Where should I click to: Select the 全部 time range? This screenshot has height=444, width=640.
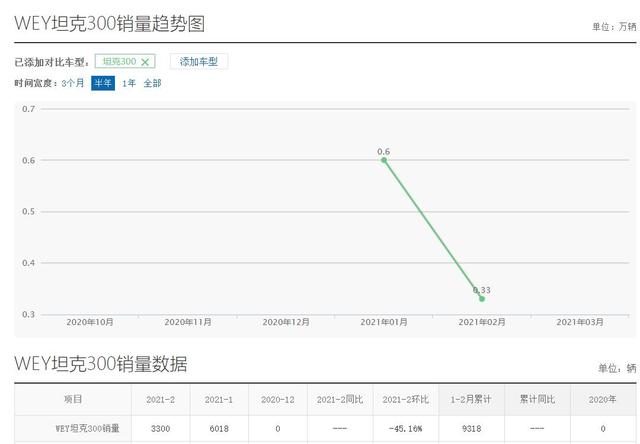(x=152, y=83)
